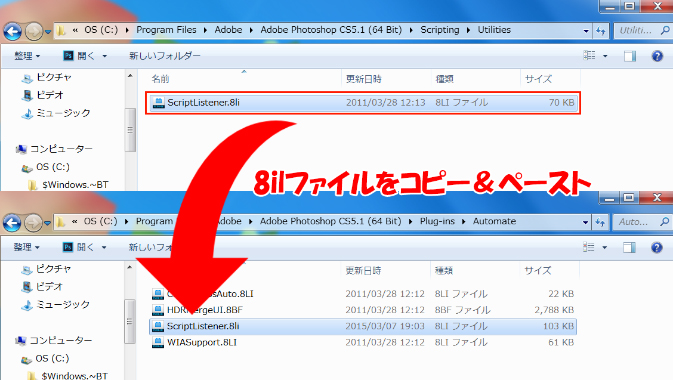Create new folder in Utilities window
673x380 pixels.
click(165, 56)
